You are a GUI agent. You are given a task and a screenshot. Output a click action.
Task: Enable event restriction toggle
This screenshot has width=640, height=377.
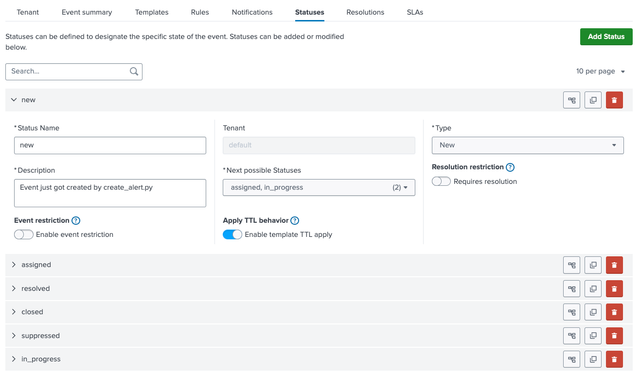click(x=24, y=235)
